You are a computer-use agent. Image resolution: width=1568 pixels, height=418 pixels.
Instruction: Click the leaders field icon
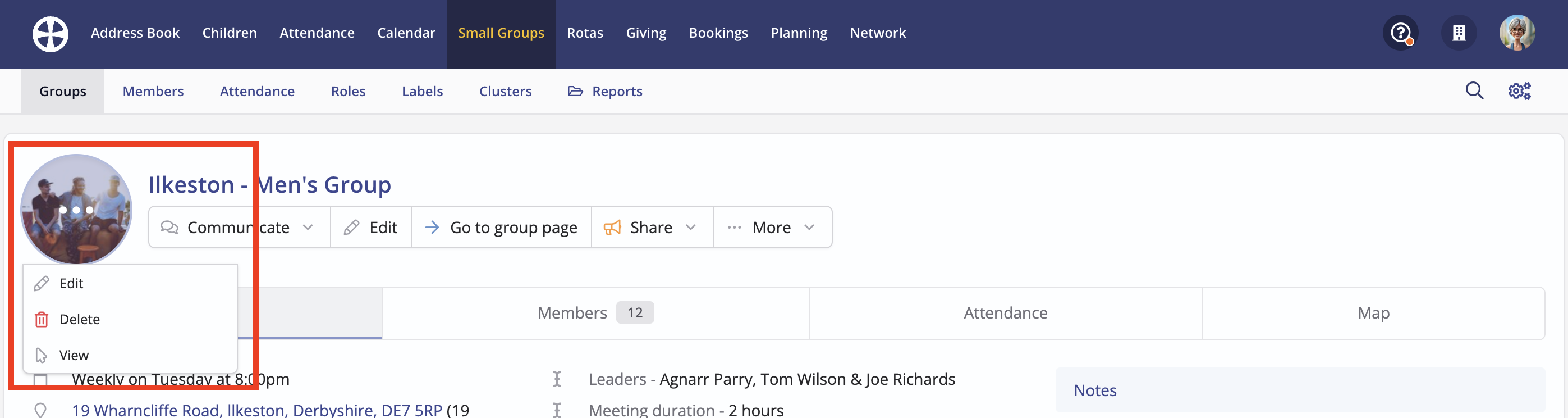(x=556, y=379)
